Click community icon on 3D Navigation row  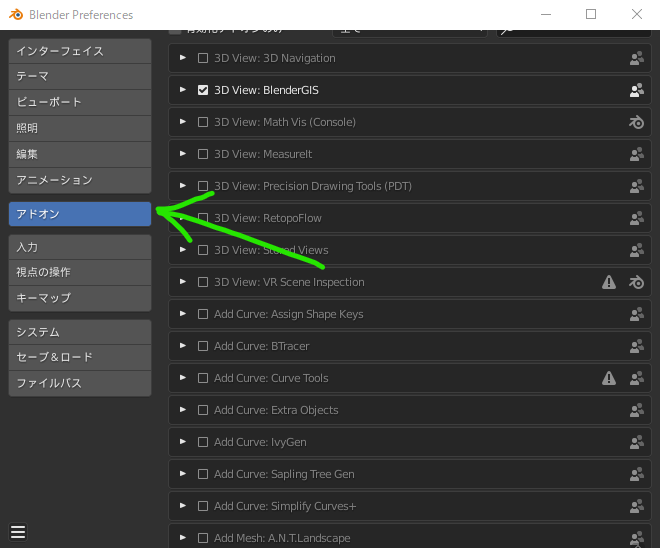coord(636,58)
